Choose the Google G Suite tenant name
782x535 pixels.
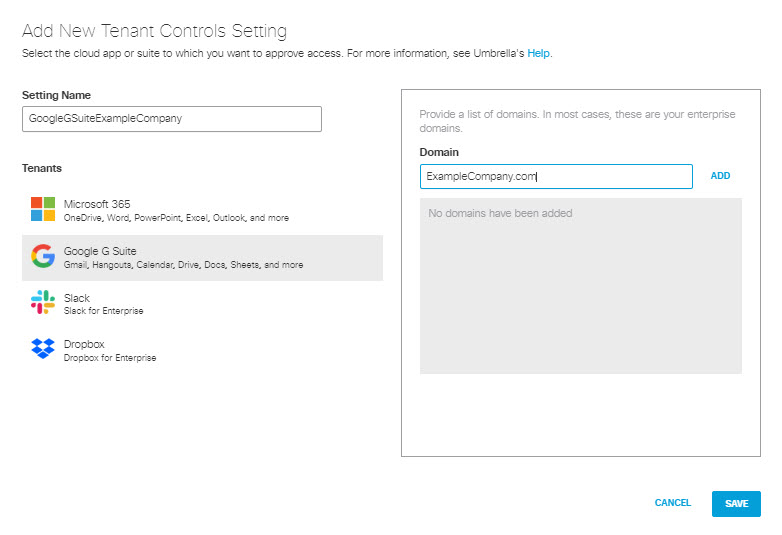click(100, 251)
